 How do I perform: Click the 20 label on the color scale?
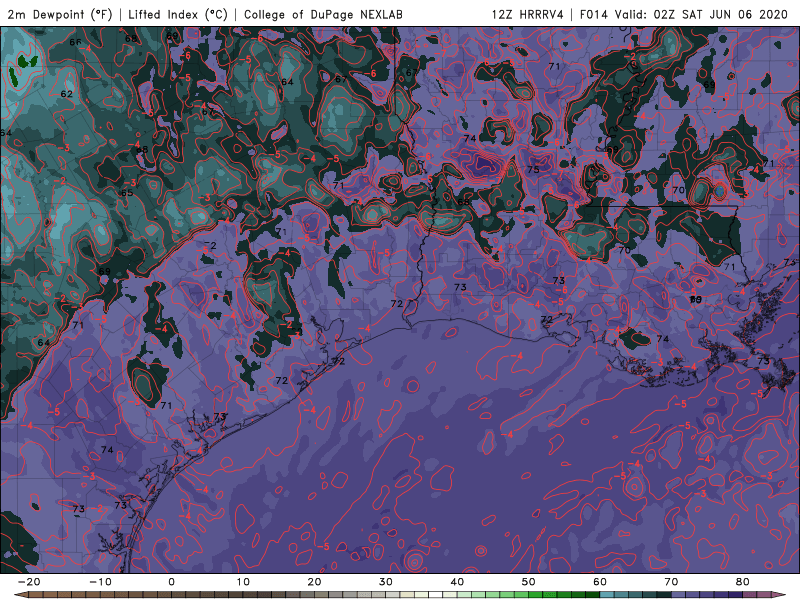(x=314, y=582)
